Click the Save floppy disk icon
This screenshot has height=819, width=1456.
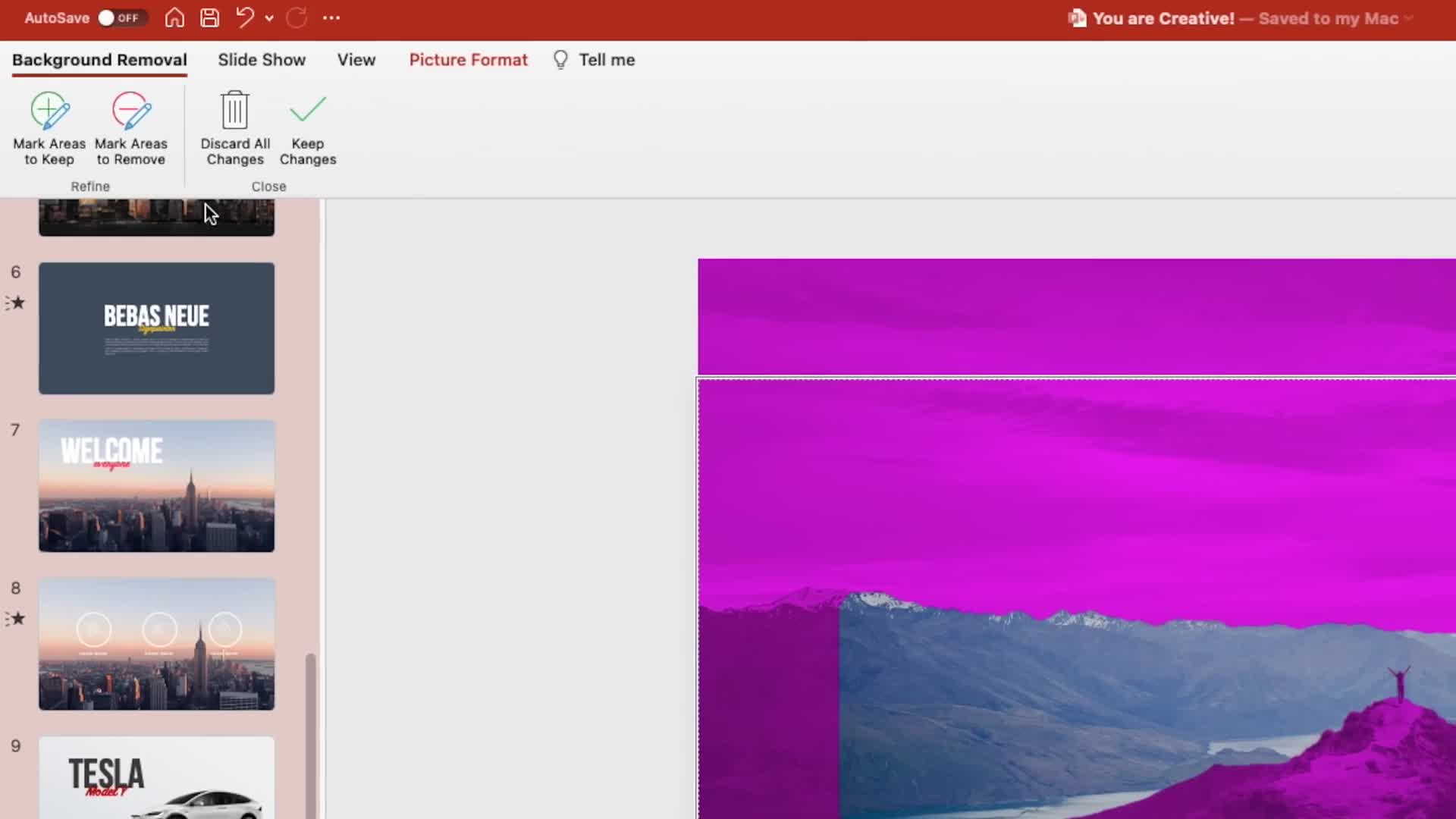click(209, 18)
